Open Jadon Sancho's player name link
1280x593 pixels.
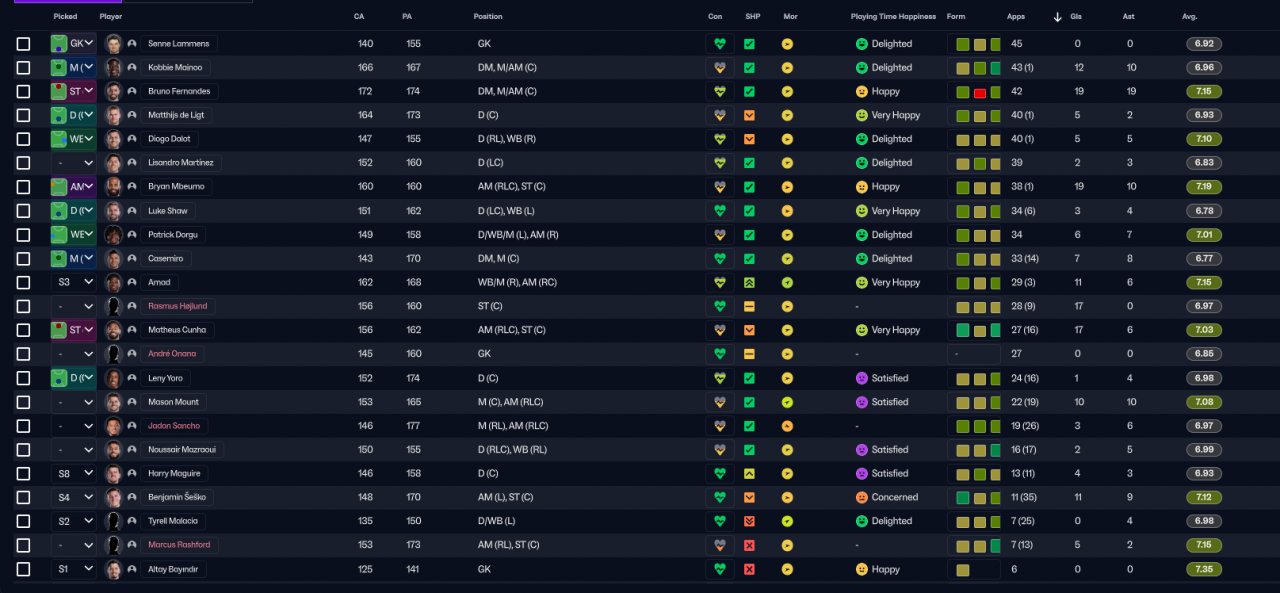(x=174, y=426)
